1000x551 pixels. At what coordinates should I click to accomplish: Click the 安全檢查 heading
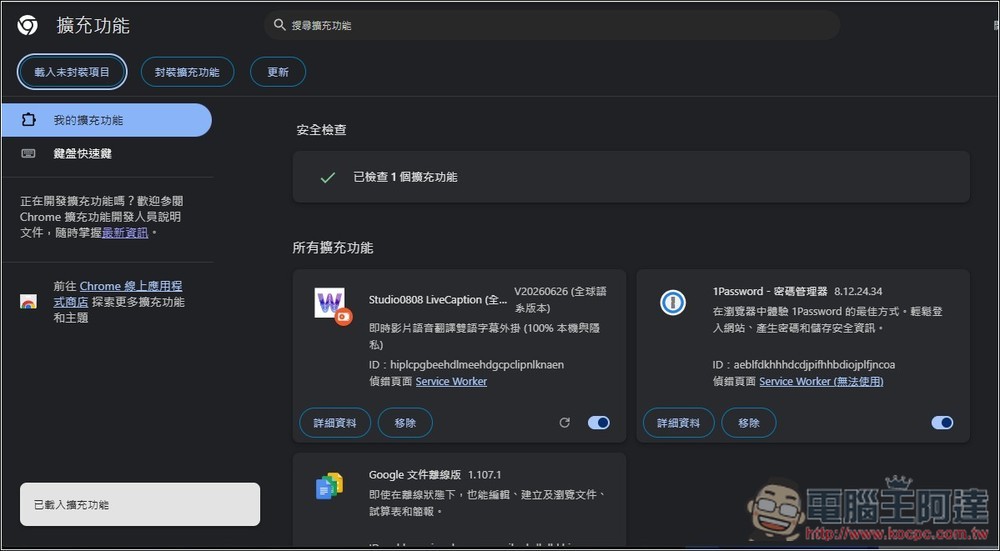[322, 130]
